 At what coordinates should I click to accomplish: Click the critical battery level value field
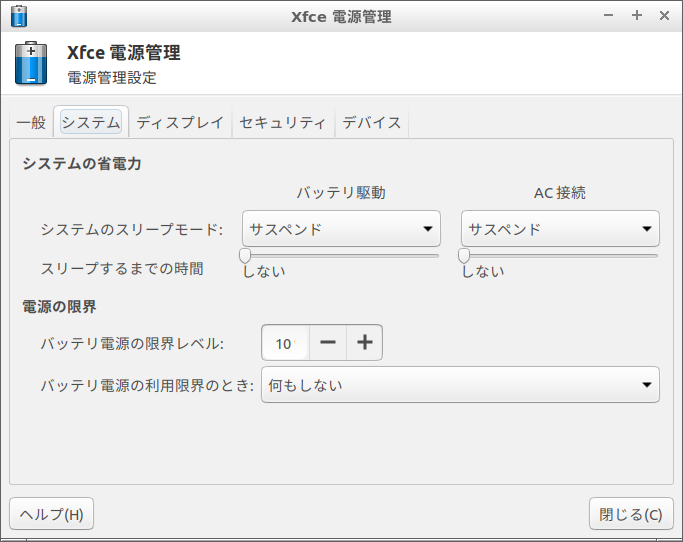(285, 343)
